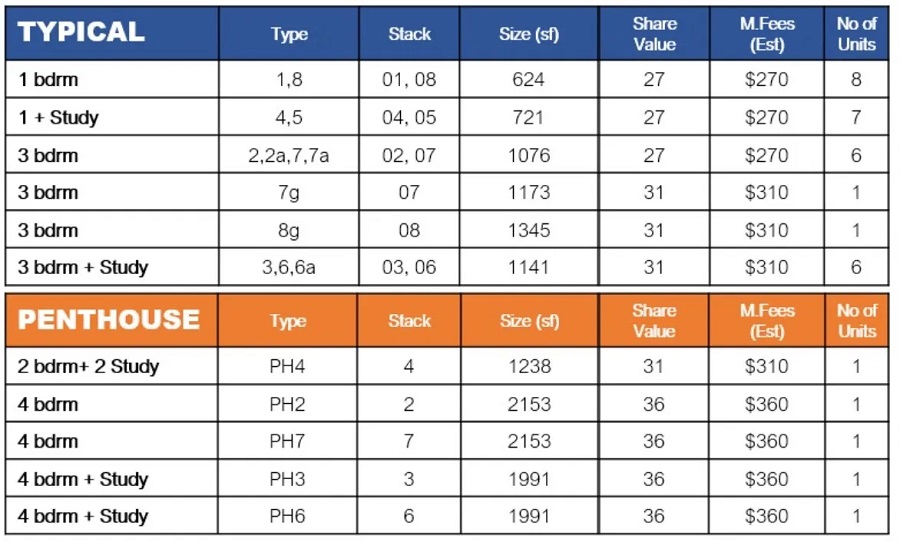
Task: Click the Share Value header in the orange table
Action: click(654, 321)
